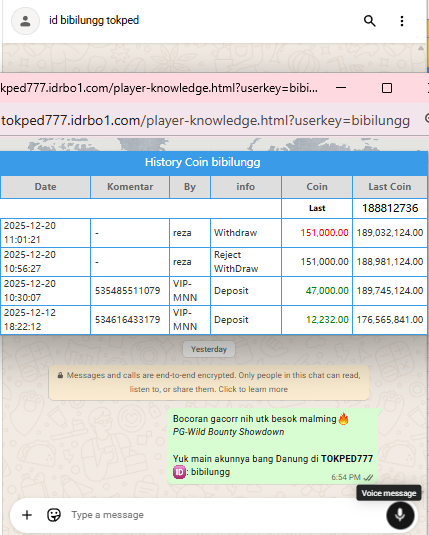Screen dimensions: 429x535
Task: Click the popup window title text
Action: click(x=159, y=88)
